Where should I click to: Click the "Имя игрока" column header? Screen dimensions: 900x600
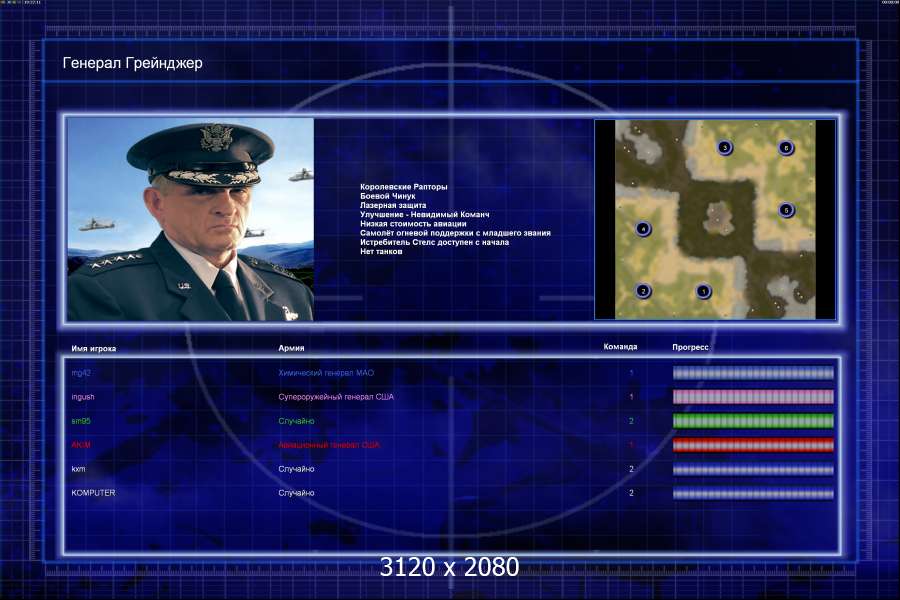click(94, 349)
